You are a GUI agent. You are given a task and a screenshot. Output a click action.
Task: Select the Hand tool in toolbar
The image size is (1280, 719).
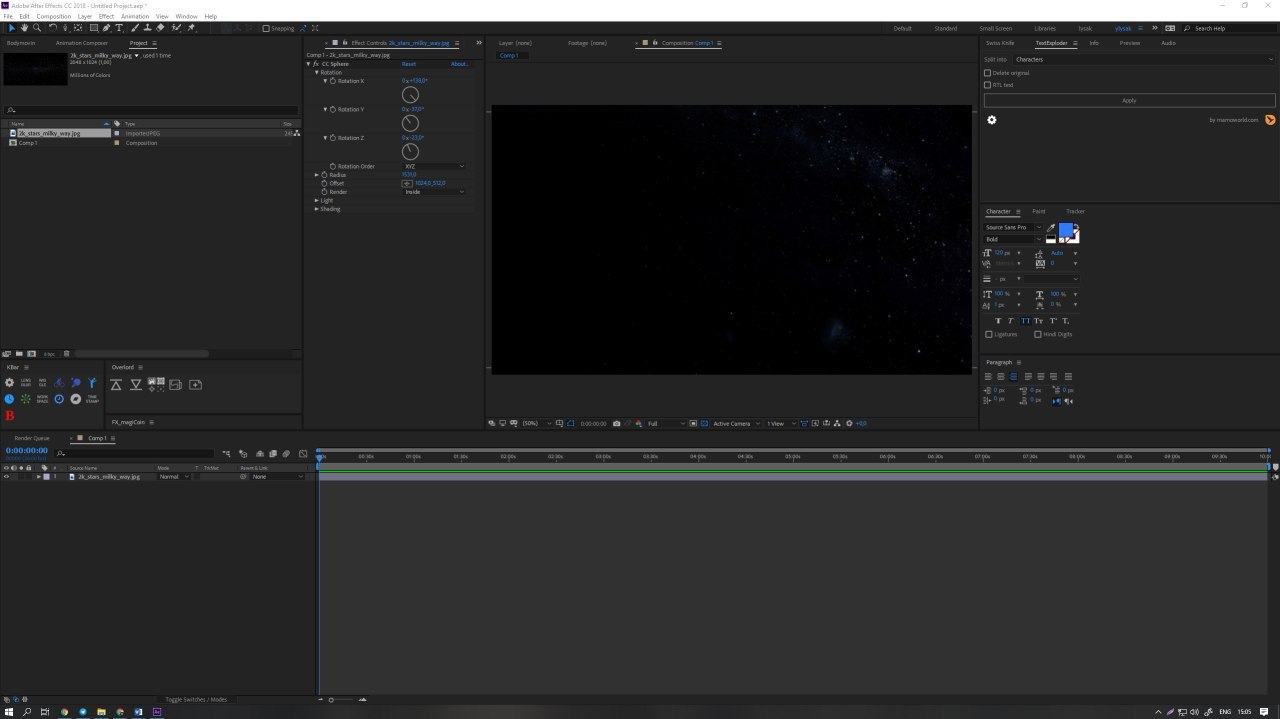(x=24, y=28)
